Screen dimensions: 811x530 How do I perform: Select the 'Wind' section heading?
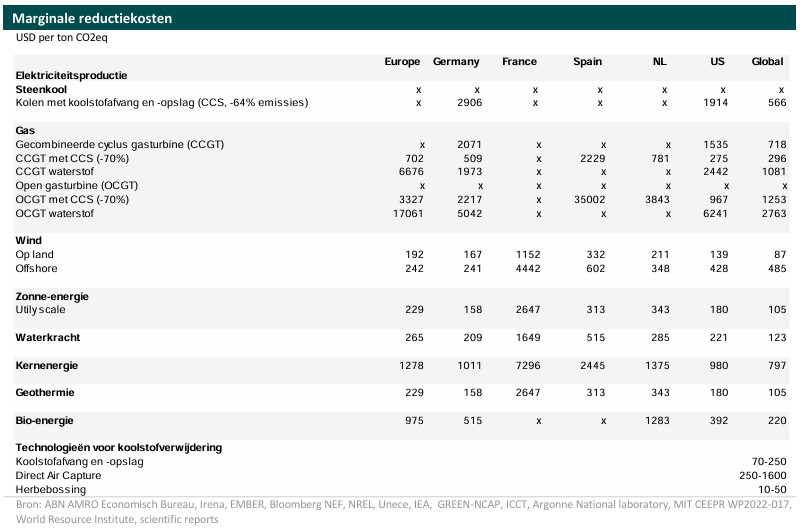point(28,240)
